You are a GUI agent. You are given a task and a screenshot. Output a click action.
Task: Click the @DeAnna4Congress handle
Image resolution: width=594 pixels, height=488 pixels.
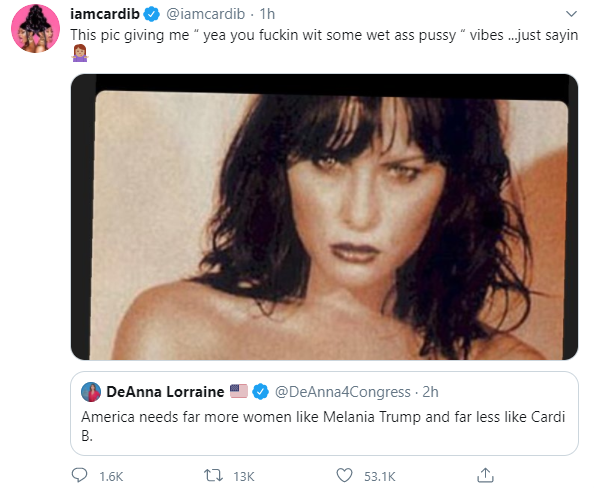(x=342, y=392)
